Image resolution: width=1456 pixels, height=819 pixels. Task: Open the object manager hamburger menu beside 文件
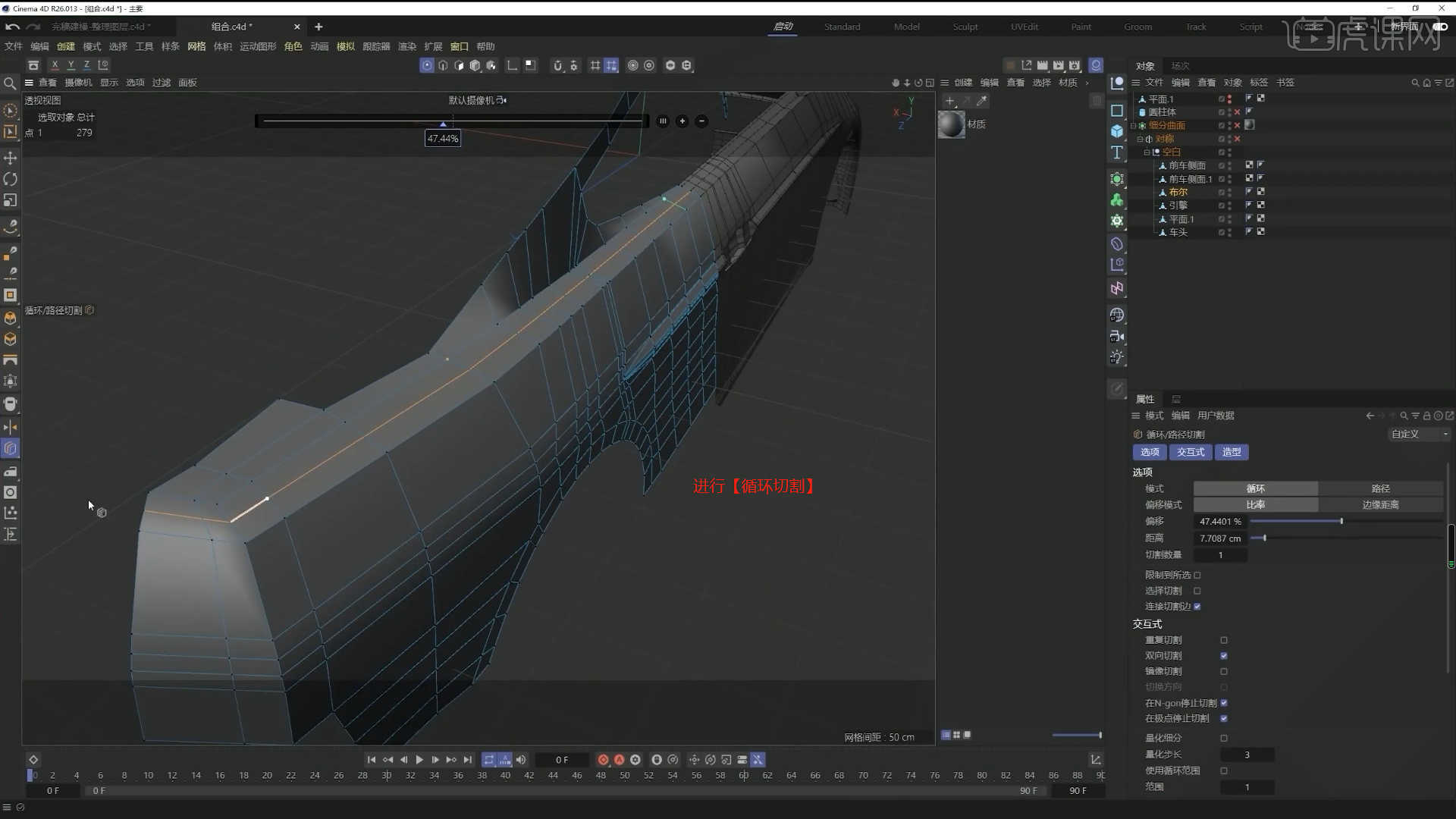(1136, 83)
